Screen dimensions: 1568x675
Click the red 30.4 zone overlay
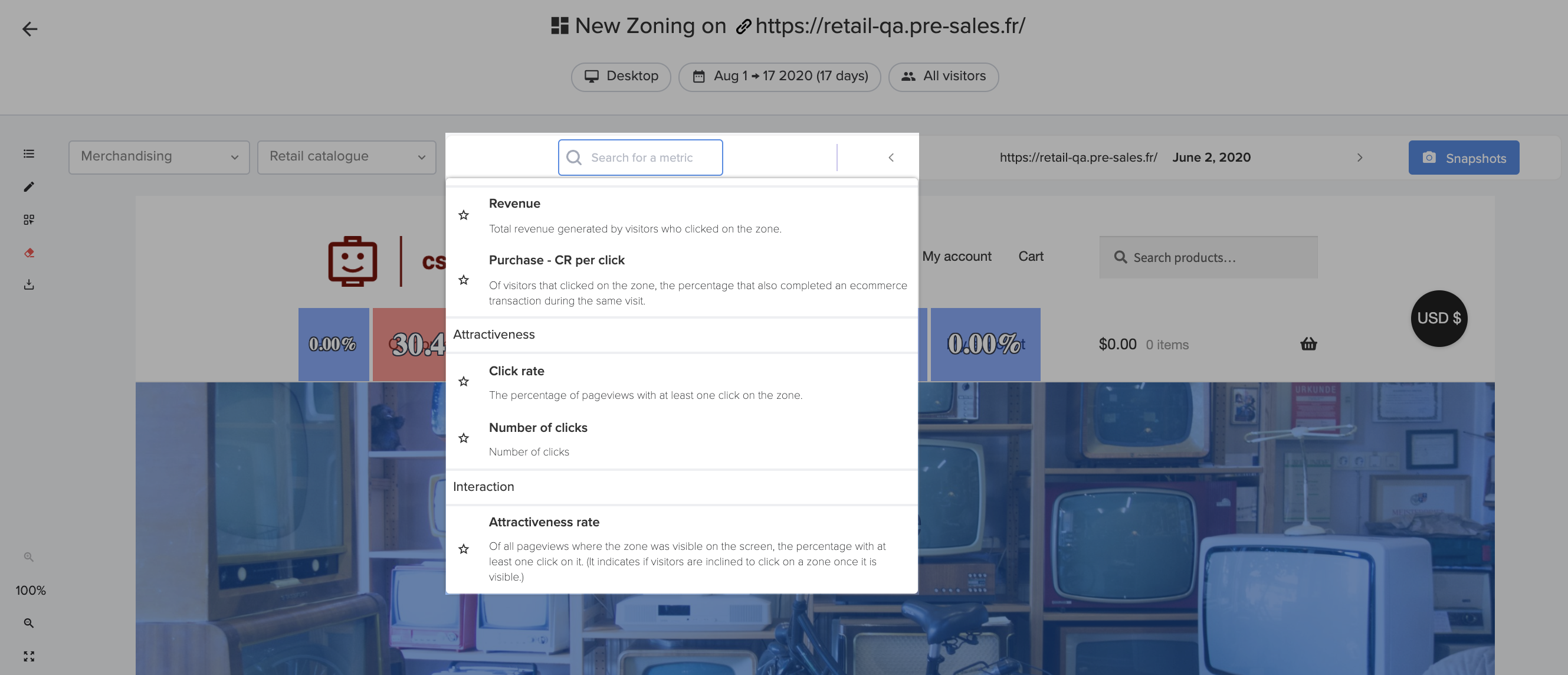click(x=409, y=345)
